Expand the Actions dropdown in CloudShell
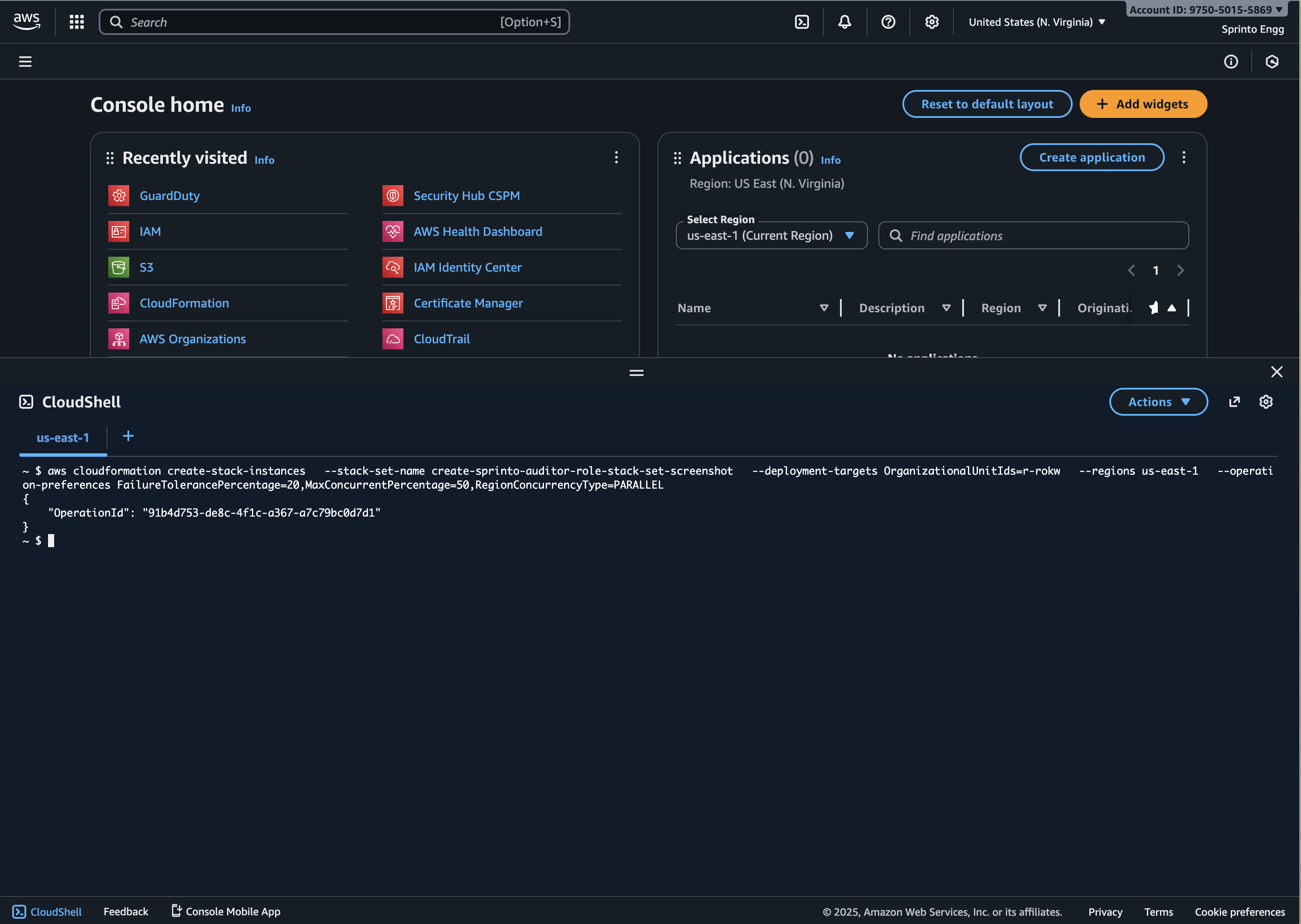The height and width of the screenshot is (924, 1301). tap(1158, 402)
